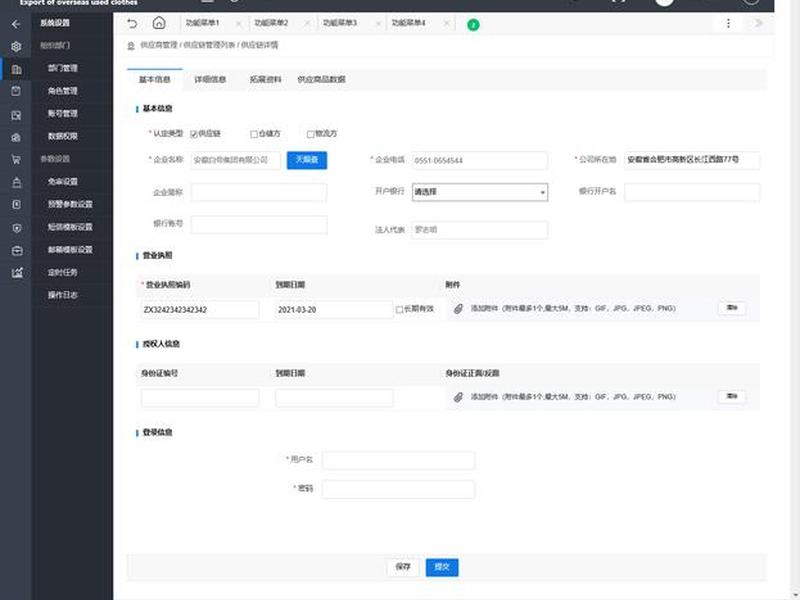Viewport: 800px width, 600px height.
Task: Click the 保存 save button
Action: click(x=403, y=567)
